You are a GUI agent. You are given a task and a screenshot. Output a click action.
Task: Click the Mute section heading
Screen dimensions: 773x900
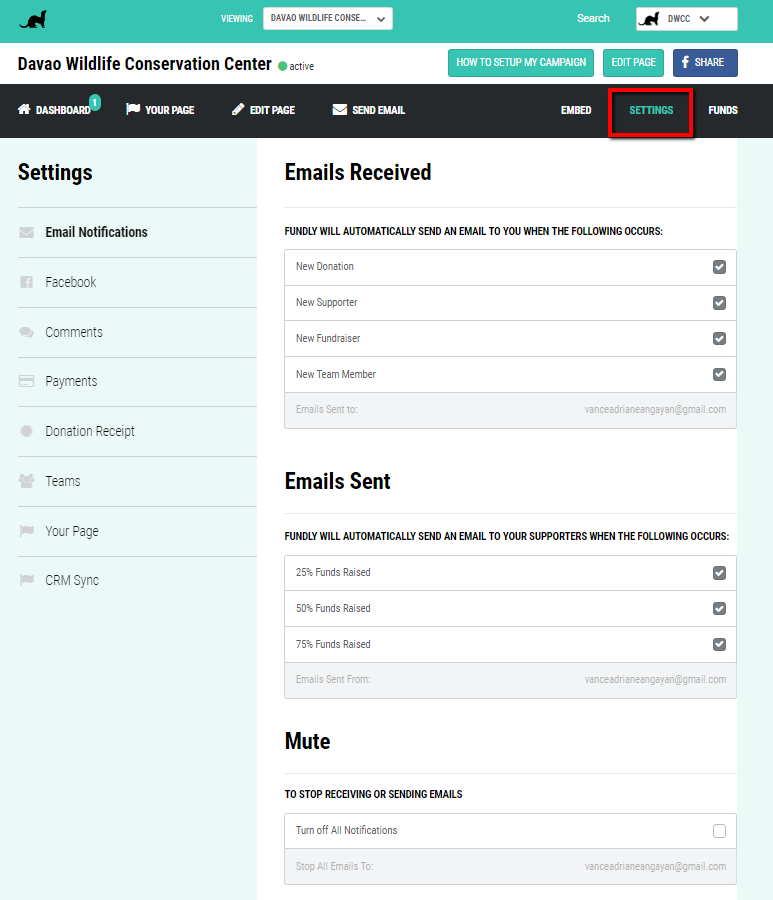point(308,741)
